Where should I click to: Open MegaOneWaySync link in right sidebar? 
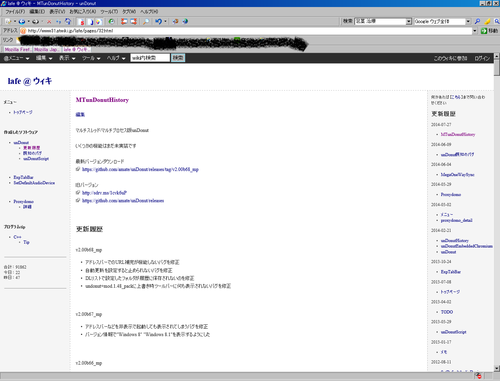(457, 174)
